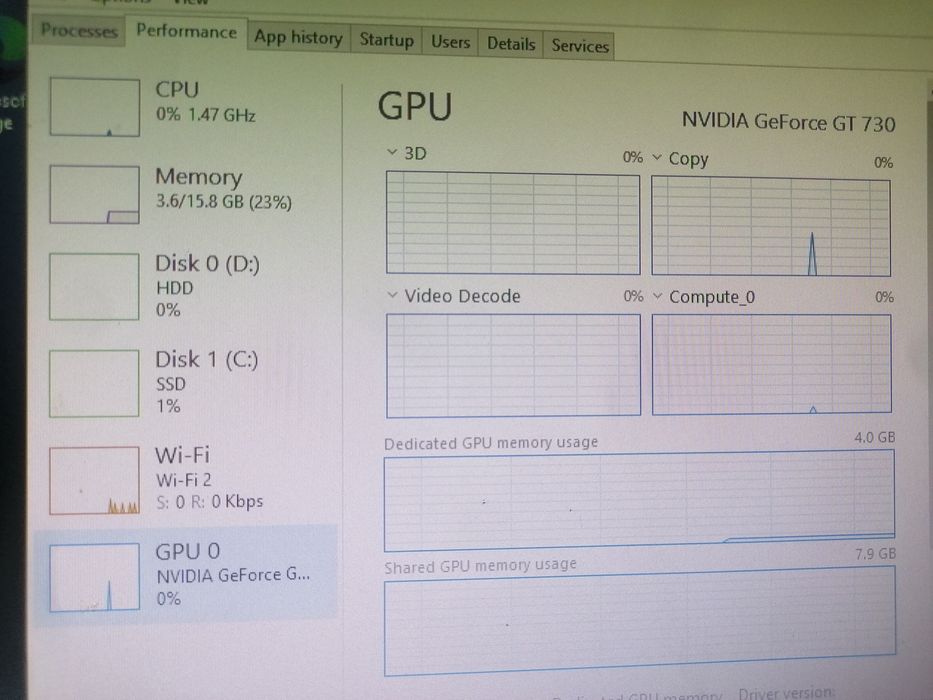This screenshot has height=700, width=933.
Task: Click the HDD disk type text
Action: coord(175,288)
